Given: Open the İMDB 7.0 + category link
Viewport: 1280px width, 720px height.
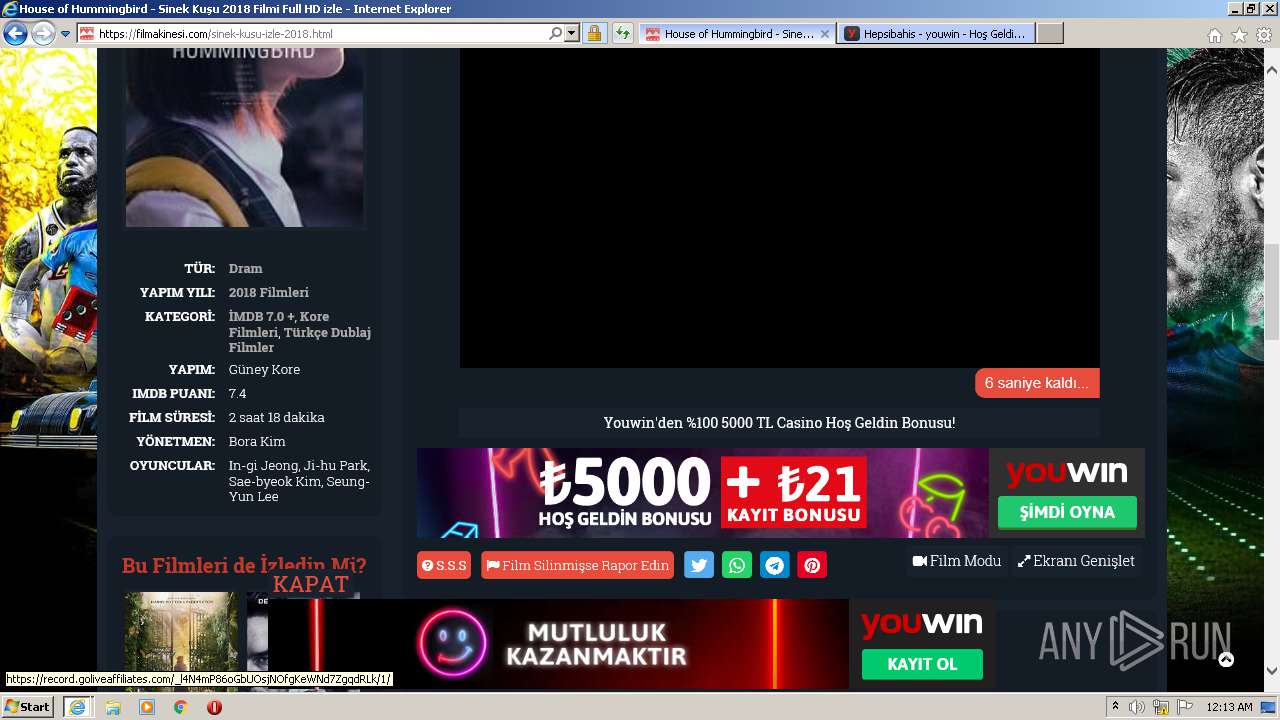Looking at the screenshot, I should tap(262, 316).
